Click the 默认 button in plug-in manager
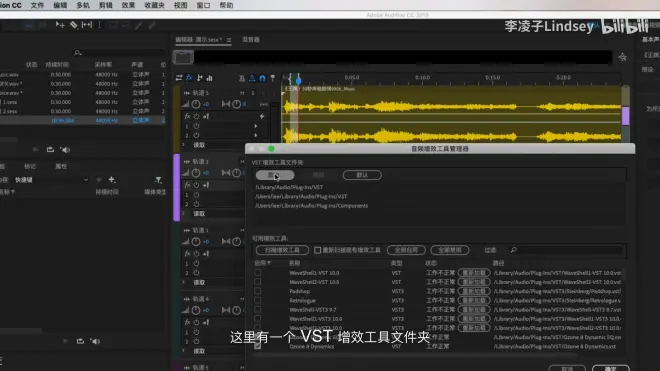This screenshot has width=660, height=371. [x=362, y=175]
